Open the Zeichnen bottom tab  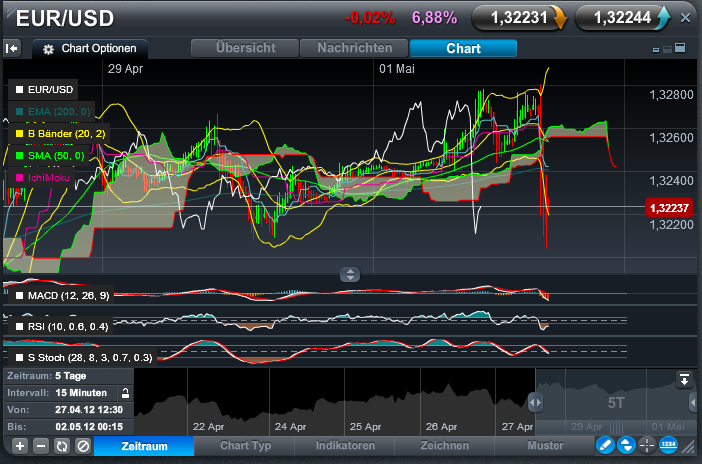(x=445, y=446)
